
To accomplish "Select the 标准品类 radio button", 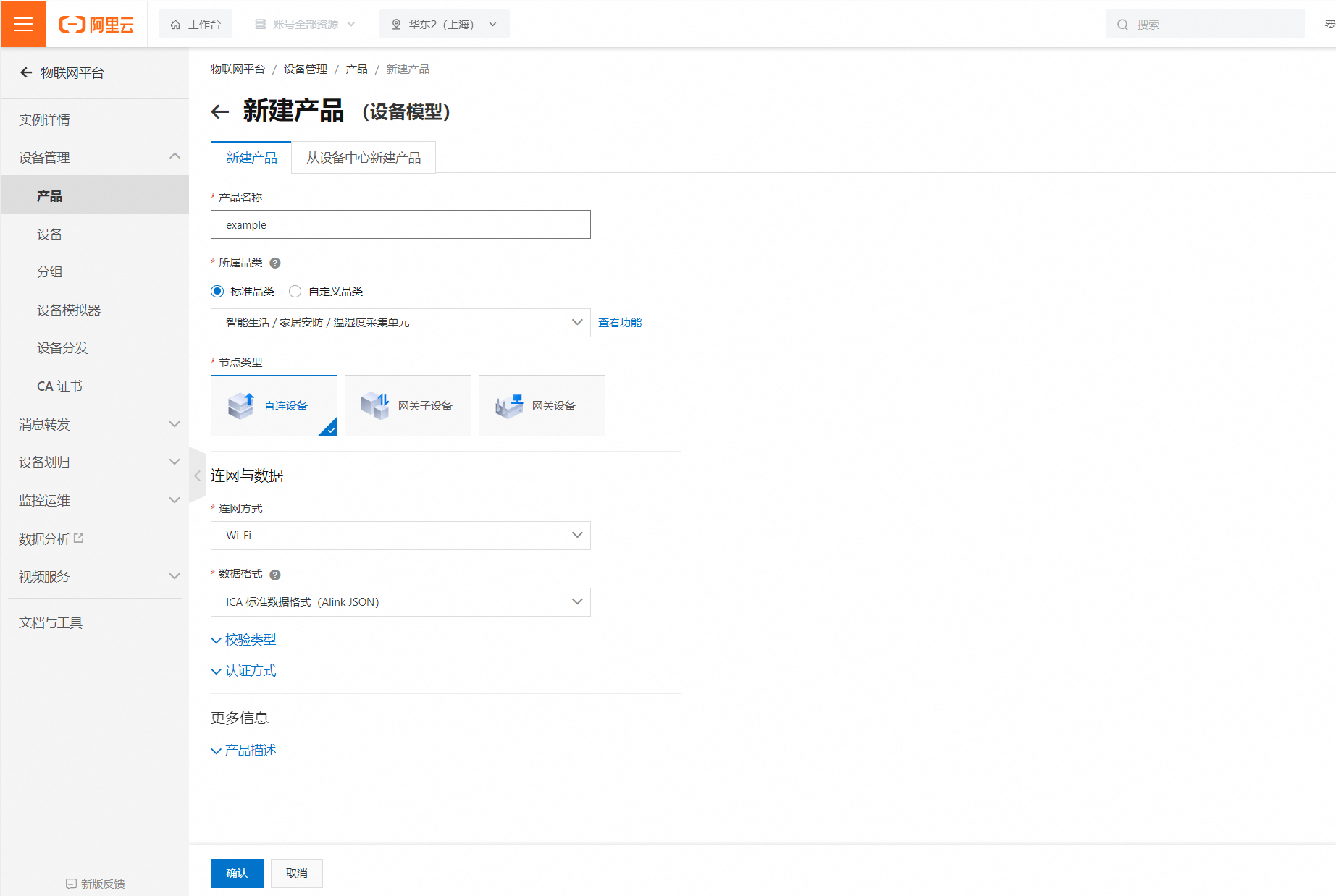I will 217,291.
